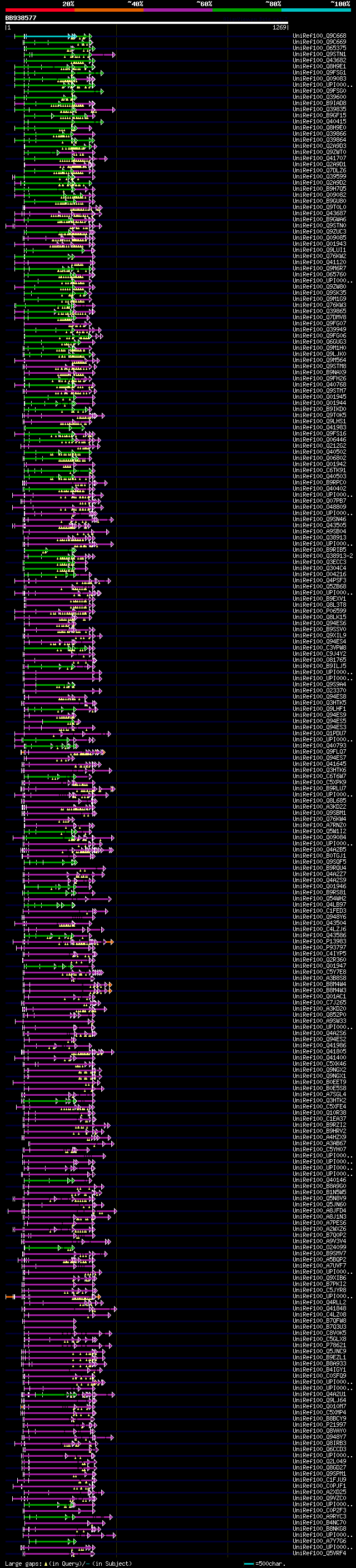Select the hit UniRef100_Q9ZWT0

(319, 152)
